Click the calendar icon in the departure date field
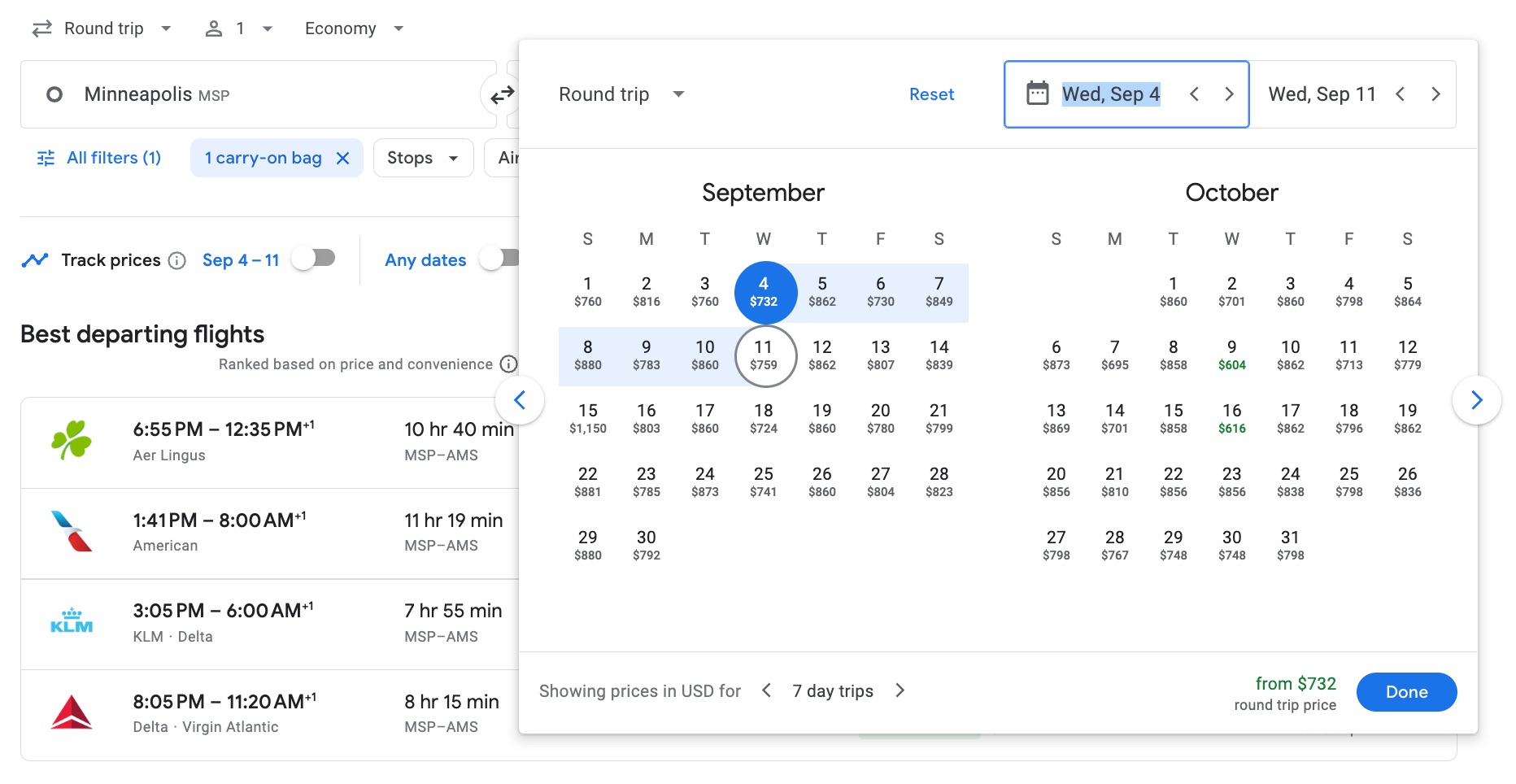The width and height of the screenshot is (1516, 784). (x=1039, y=94)
